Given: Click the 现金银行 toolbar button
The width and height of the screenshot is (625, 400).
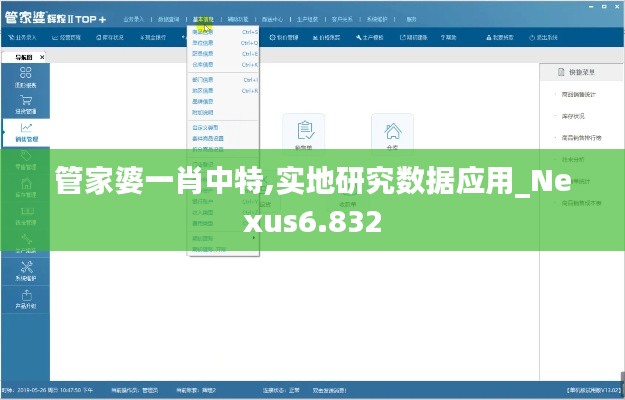Looking at the screenshot, I should (153, 37).
